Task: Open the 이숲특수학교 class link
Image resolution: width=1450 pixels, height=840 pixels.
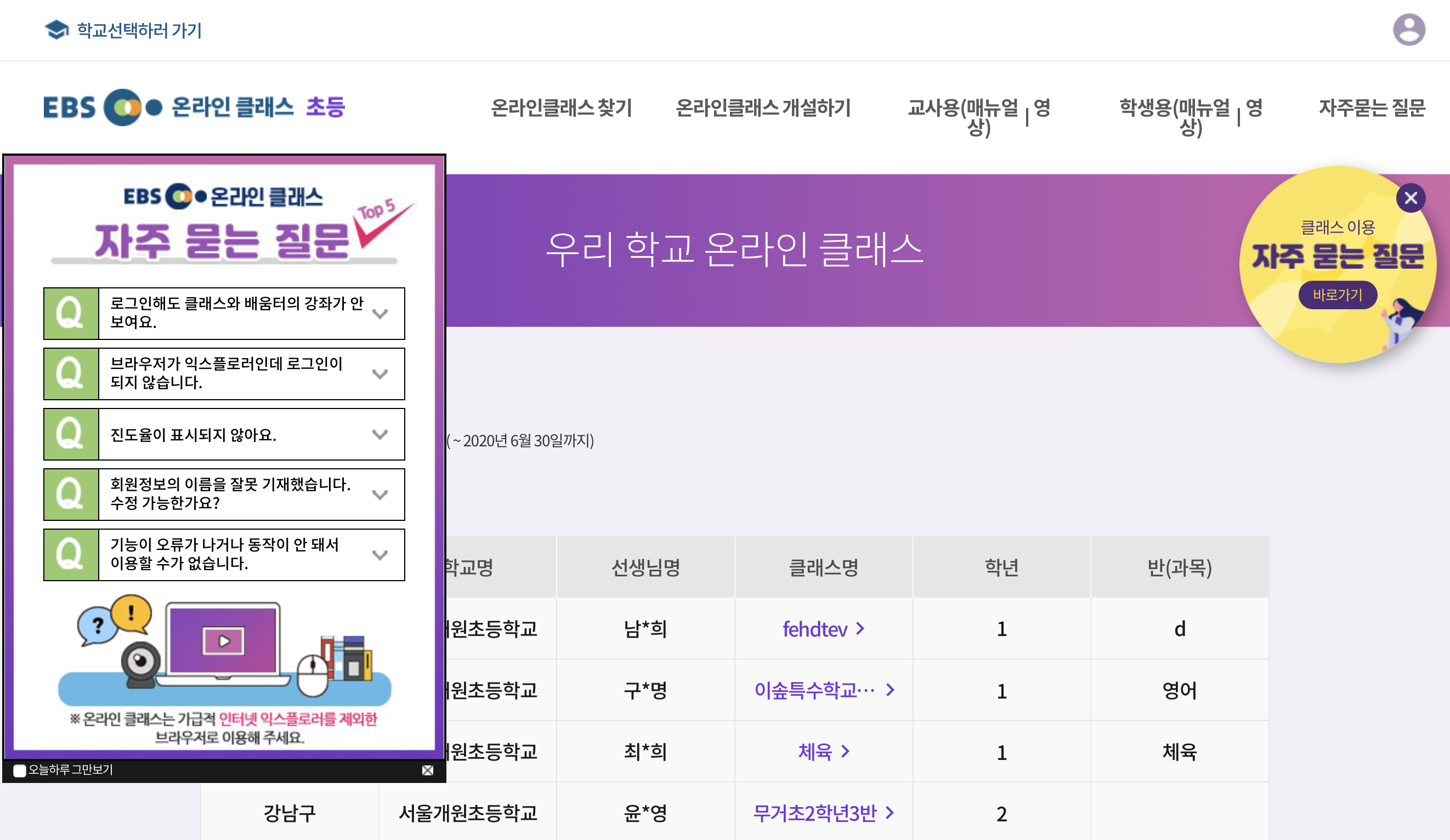Action: [814, 689]
